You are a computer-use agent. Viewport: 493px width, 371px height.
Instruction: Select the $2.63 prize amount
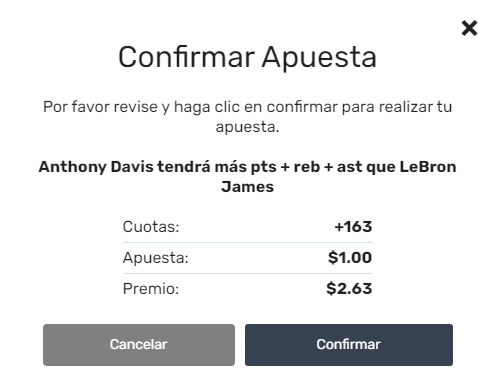coord(349,289)
